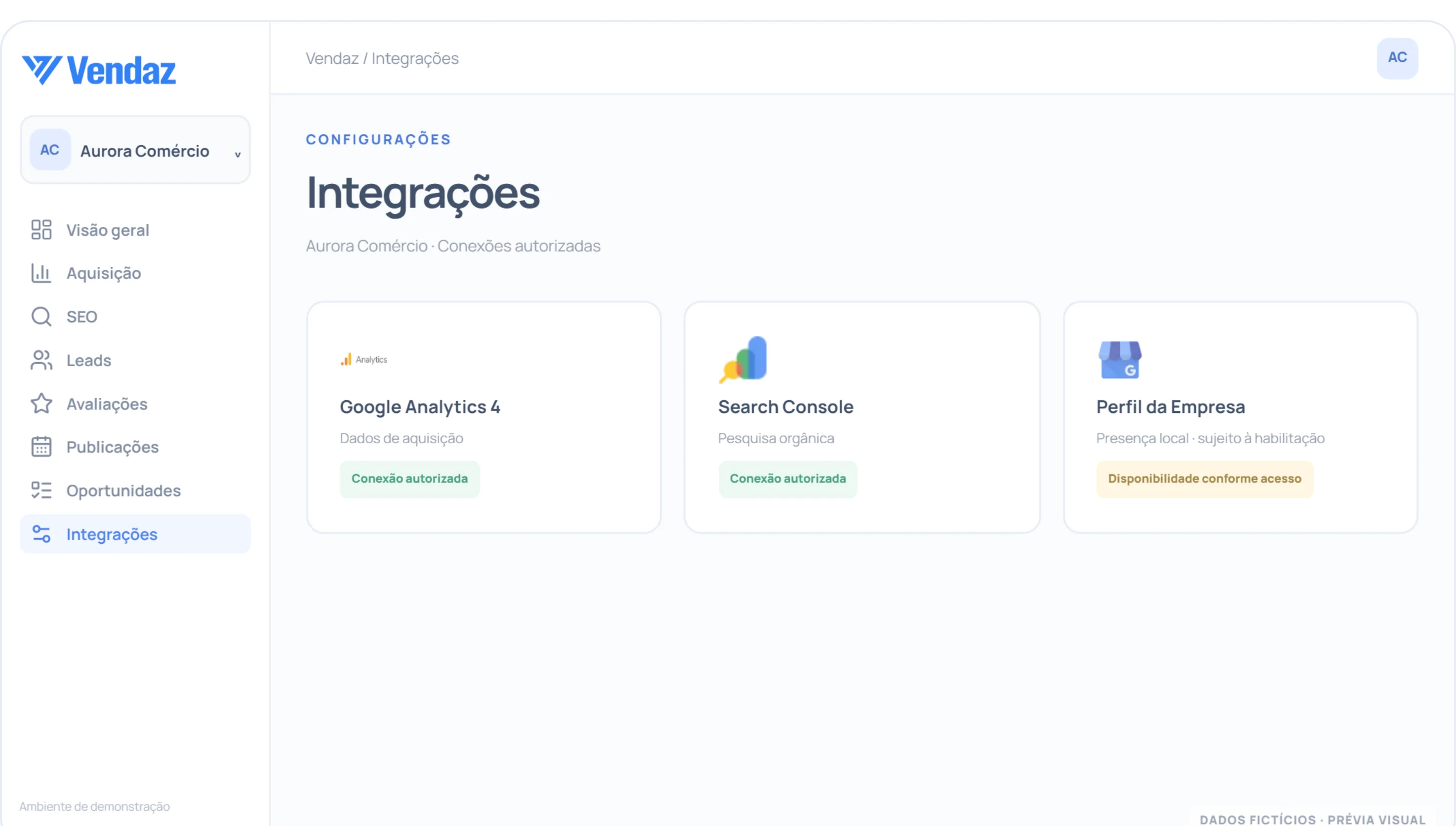Open the AC user avatar in header

point(1397,58)
